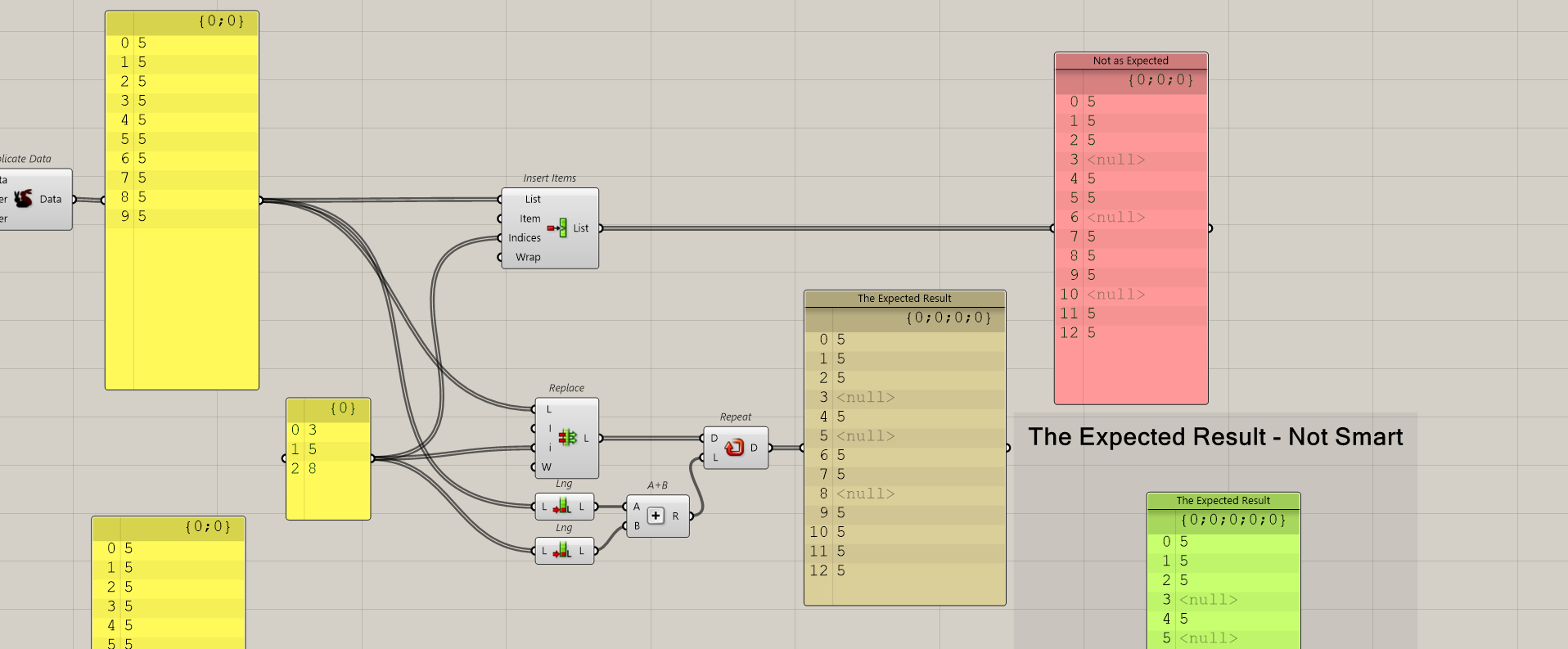1568x649 pixels.
Task: Select the plus icon on A+B component
Action: tap(656, 516)
